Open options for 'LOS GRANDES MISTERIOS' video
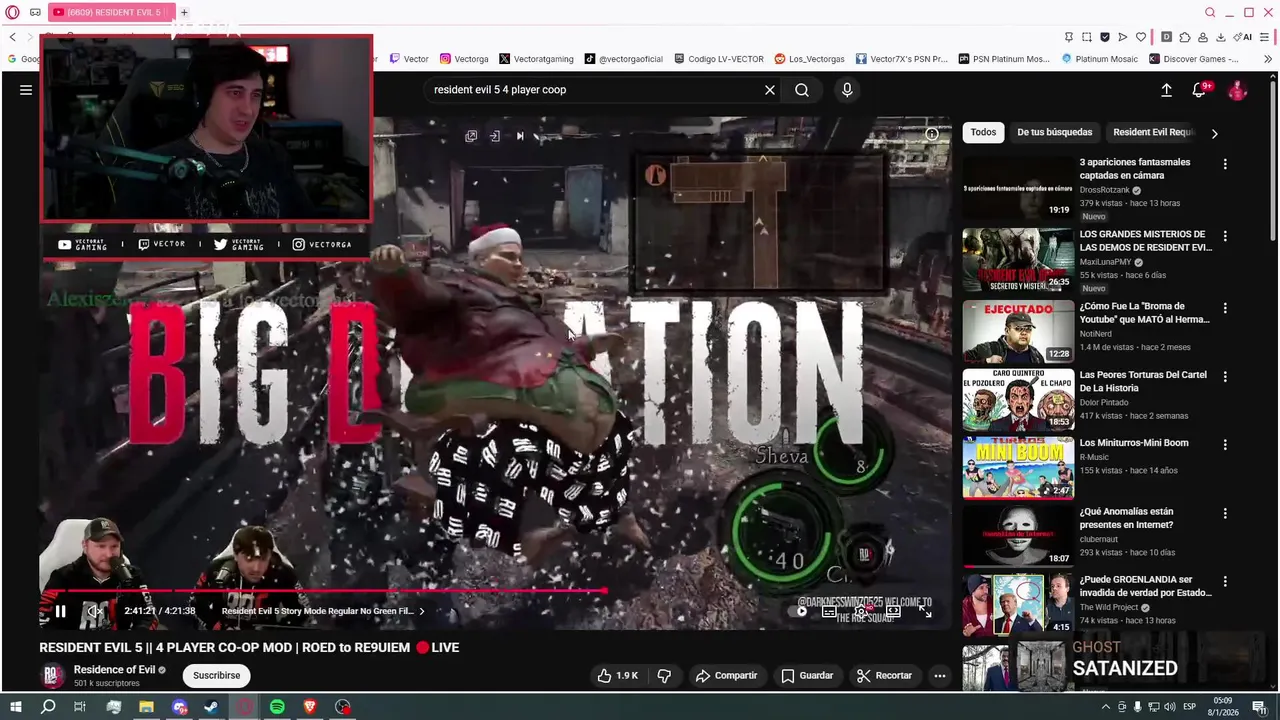This screenshot has width=1280, height=720. (x=1225, y=236)
